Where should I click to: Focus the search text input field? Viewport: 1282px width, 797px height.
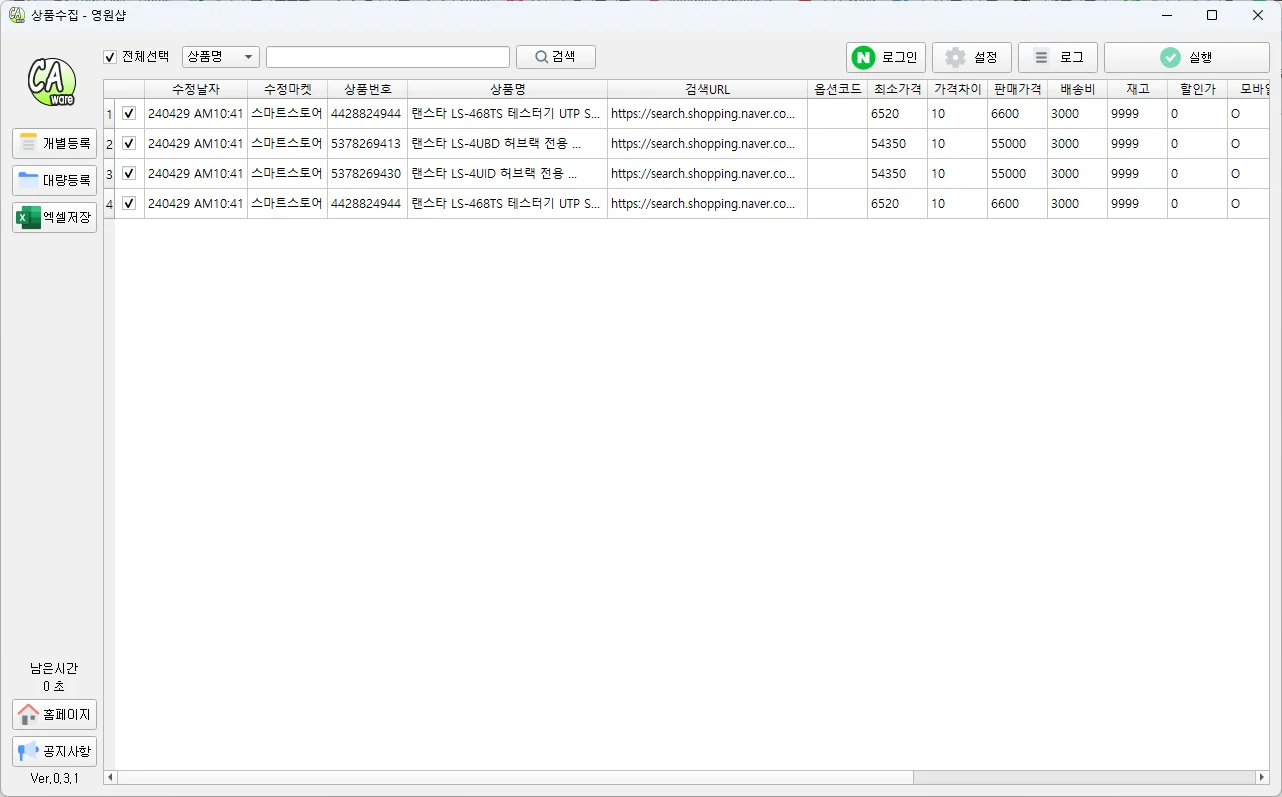(388, 57)
